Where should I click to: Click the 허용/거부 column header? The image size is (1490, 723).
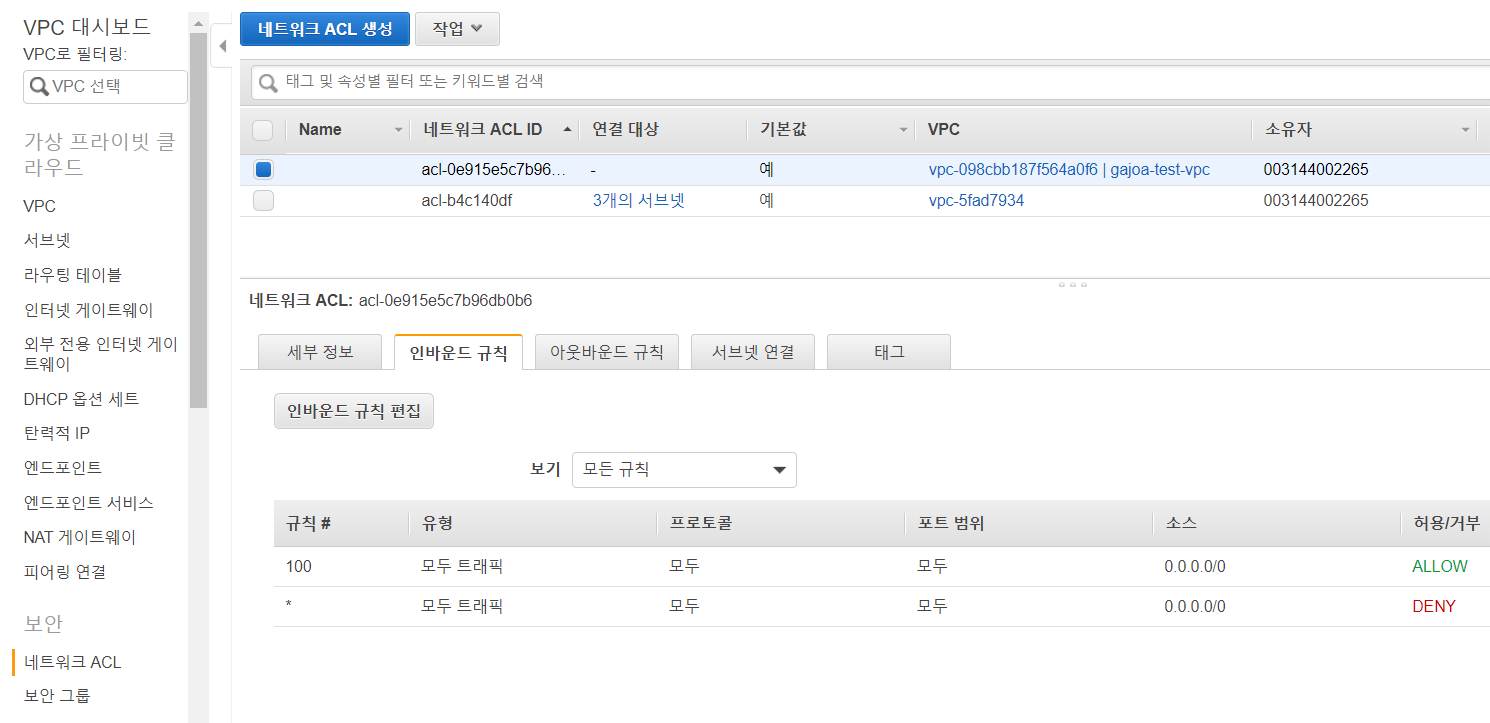[1446, 524]
